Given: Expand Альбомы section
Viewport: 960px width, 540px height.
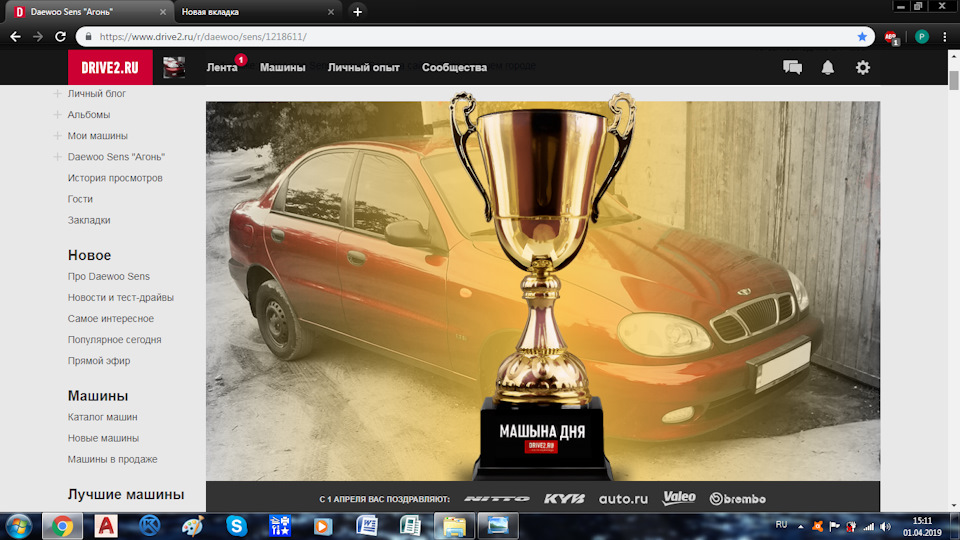Looking at the screenshot, I should point(57,114).
